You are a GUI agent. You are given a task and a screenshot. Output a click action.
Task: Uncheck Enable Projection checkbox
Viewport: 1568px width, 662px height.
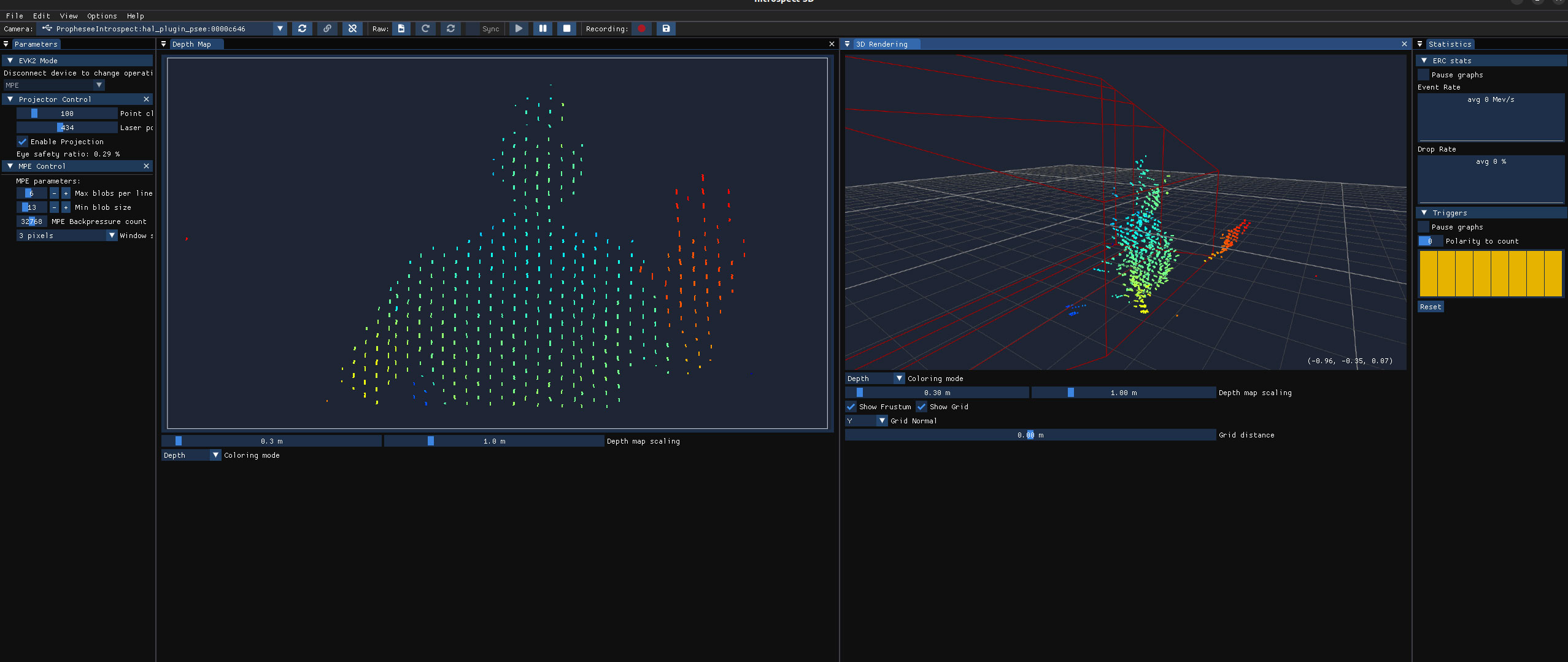point(23,142)
